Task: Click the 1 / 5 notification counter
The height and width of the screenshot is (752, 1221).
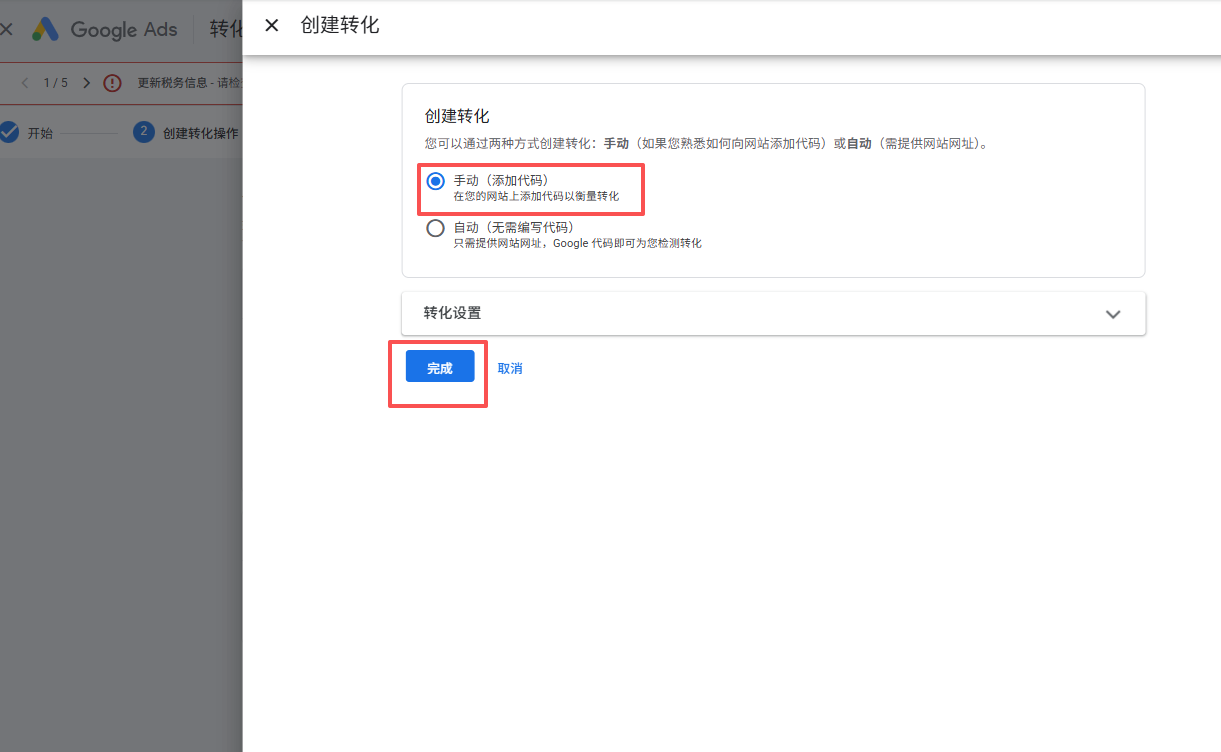Action: pos(56,83)
